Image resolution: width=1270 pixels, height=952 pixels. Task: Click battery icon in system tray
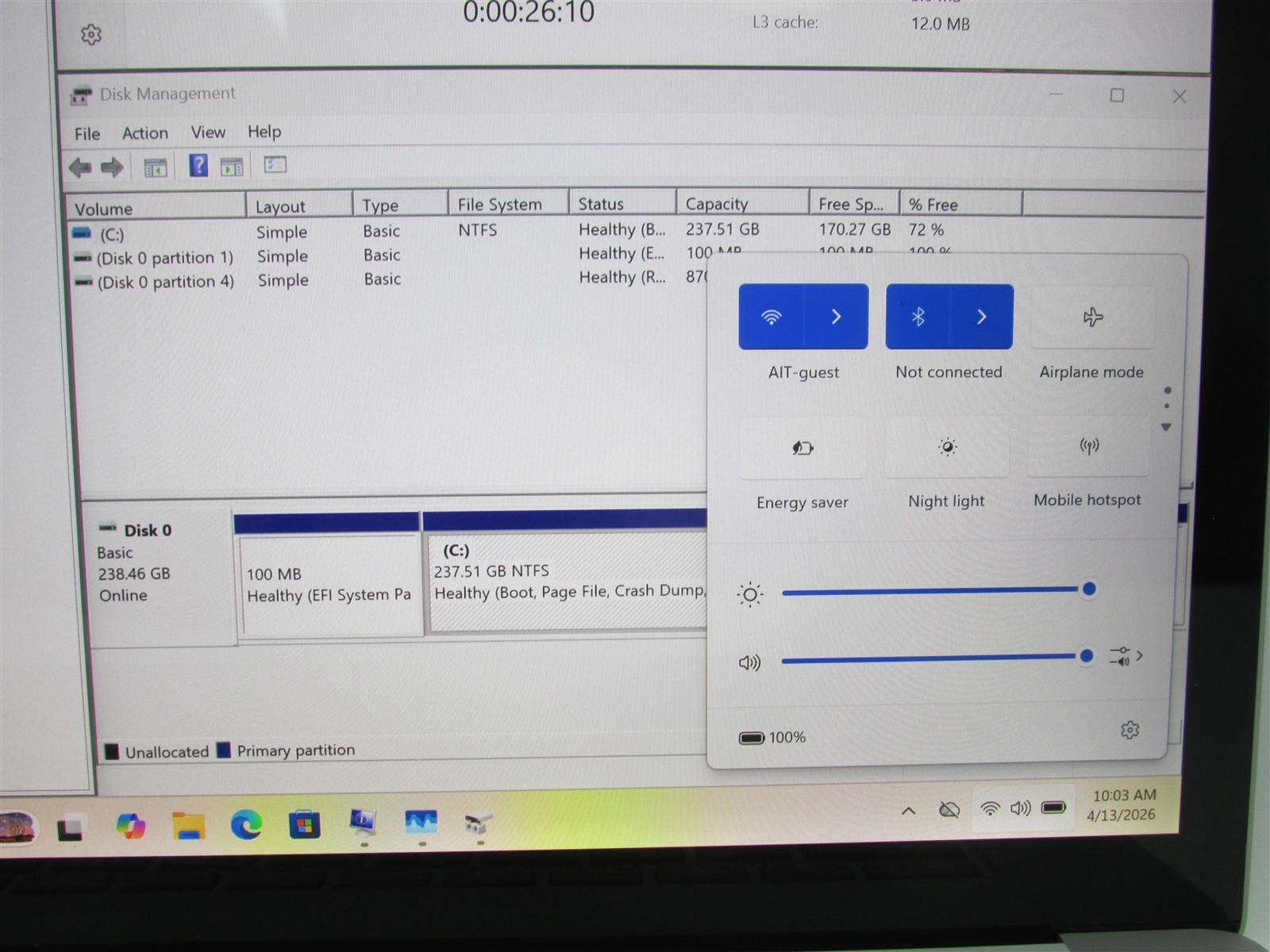(x=1054, y=808)
